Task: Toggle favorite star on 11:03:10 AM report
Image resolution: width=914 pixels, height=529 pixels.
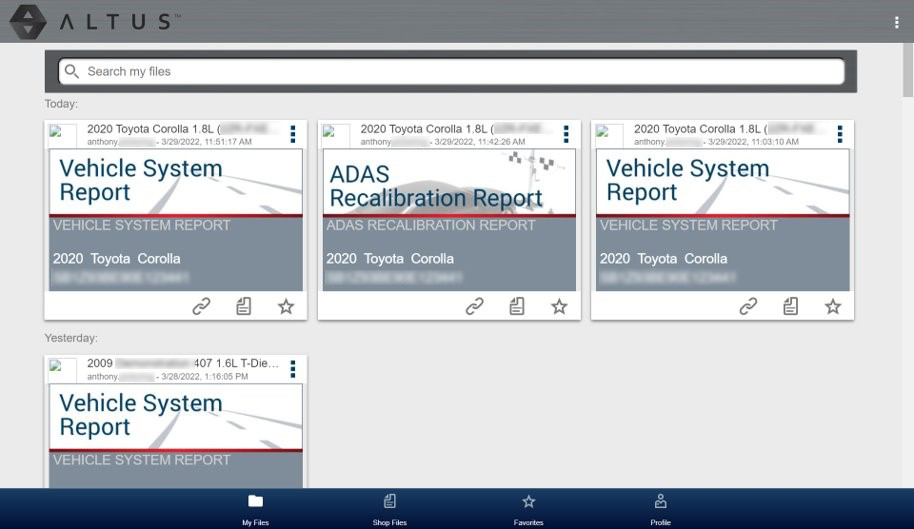Action: click(x=833, y=307)
